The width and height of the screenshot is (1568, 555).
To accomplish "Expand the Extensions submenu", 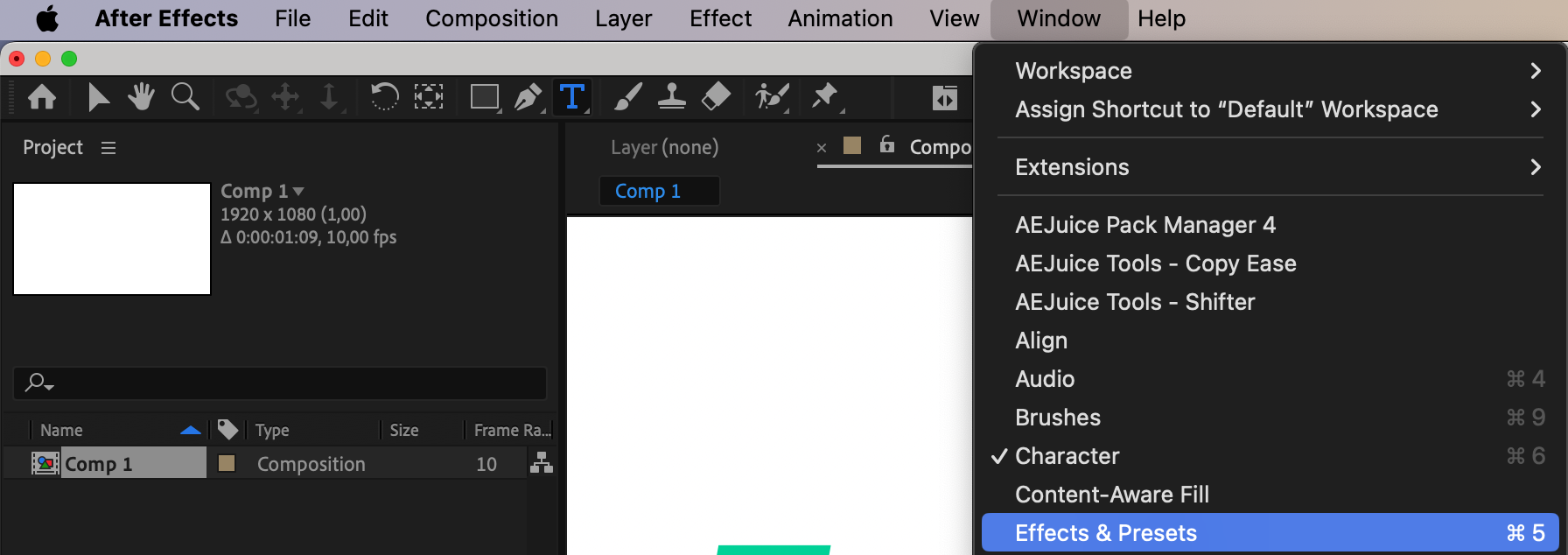I will (x=1270, y=167).
